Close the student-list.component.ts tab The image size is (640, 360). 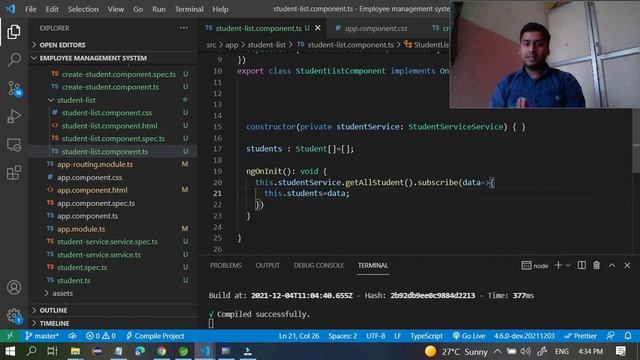318,28
